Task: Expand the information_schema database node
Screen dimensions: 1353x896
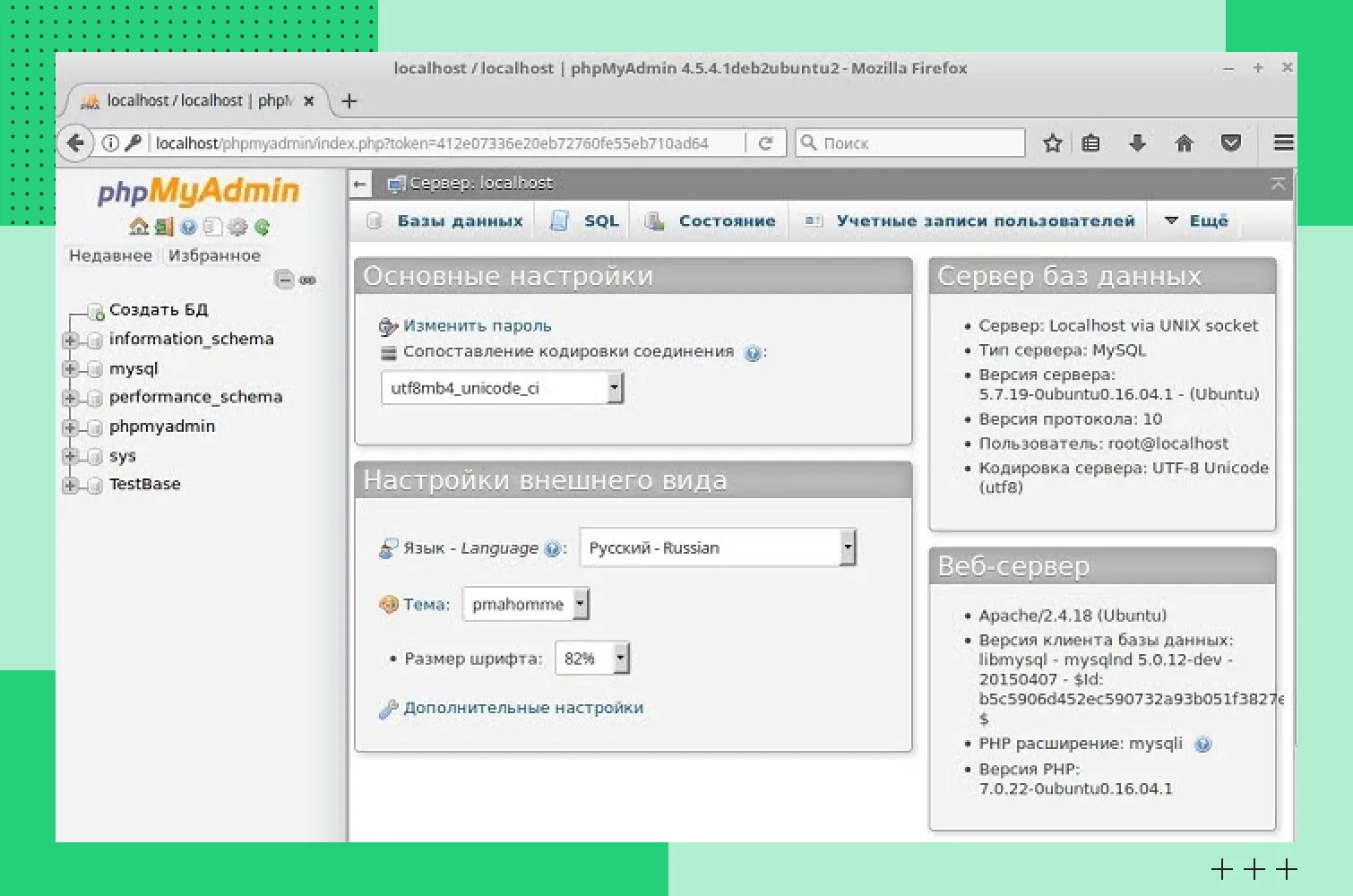Action: (x=70, y=340)
